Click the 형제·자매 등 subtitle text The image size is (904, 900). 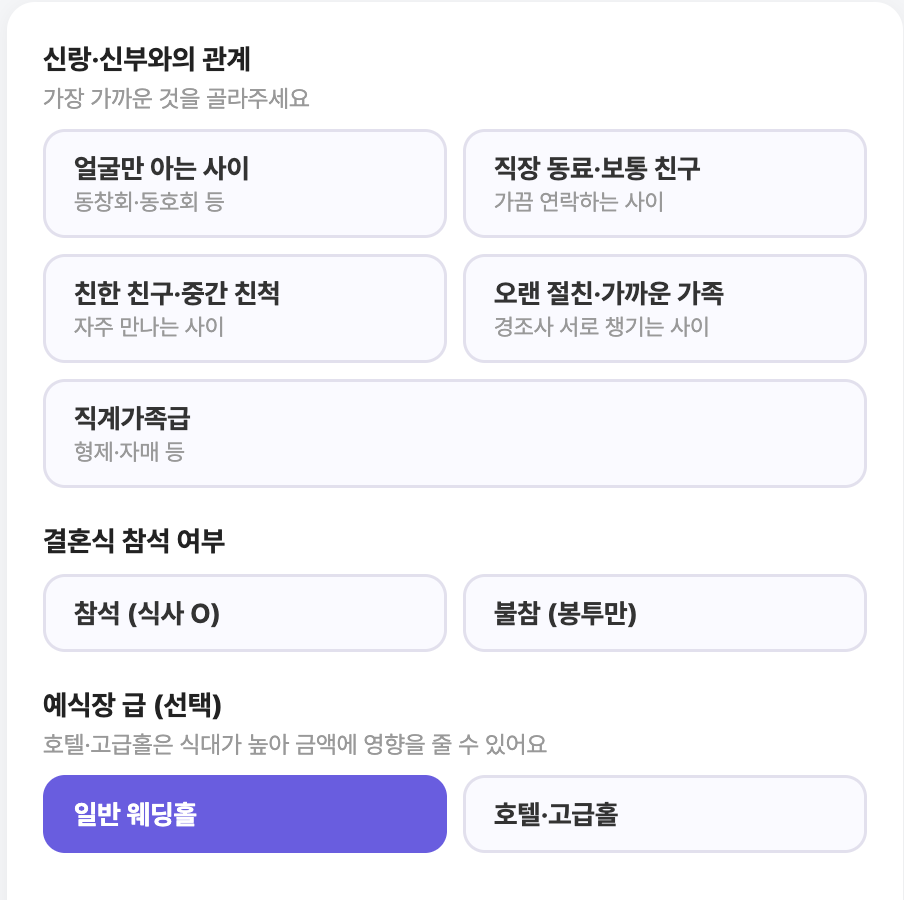point(129,451)
